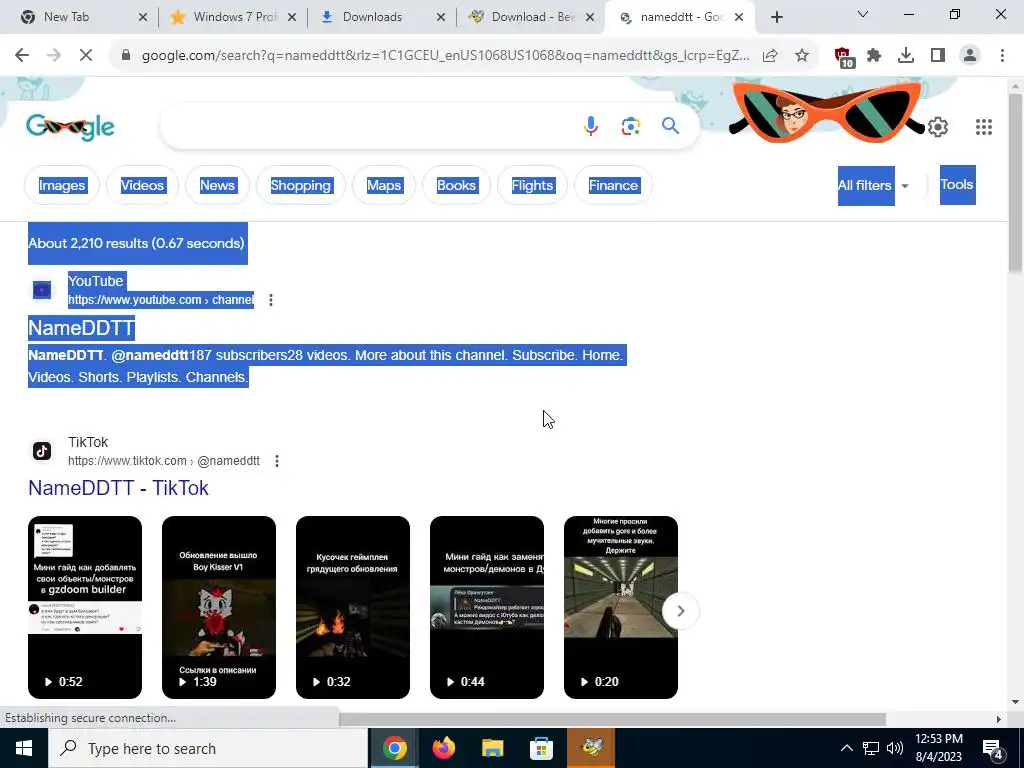Image resolution: width=1024 pixels, height=768 pixels.
Task: Filter results by Images
Action: [x=62, y=185]
